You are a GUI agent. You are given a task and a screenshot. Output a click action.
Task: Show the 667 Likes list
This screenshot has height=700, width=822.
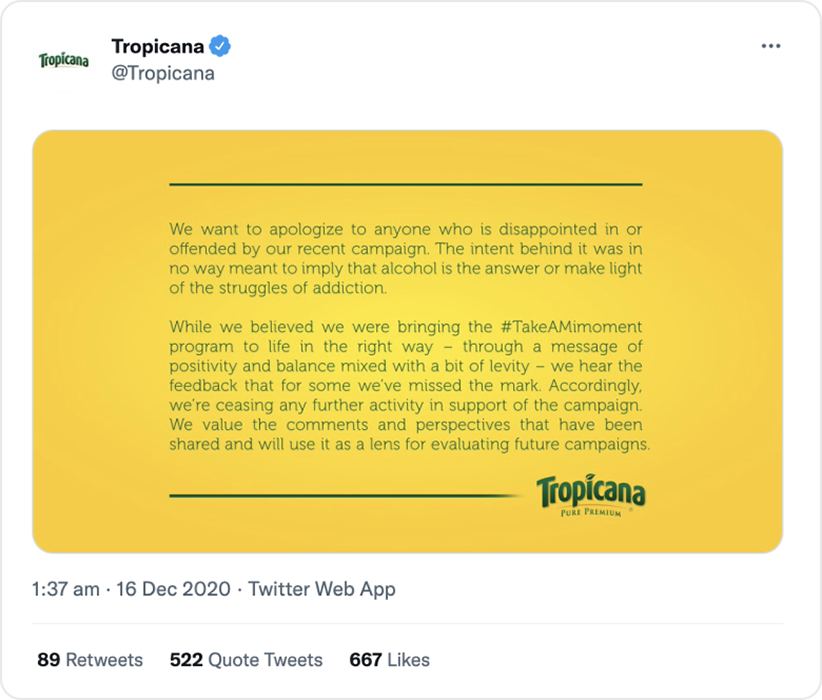tap(389, 660)
